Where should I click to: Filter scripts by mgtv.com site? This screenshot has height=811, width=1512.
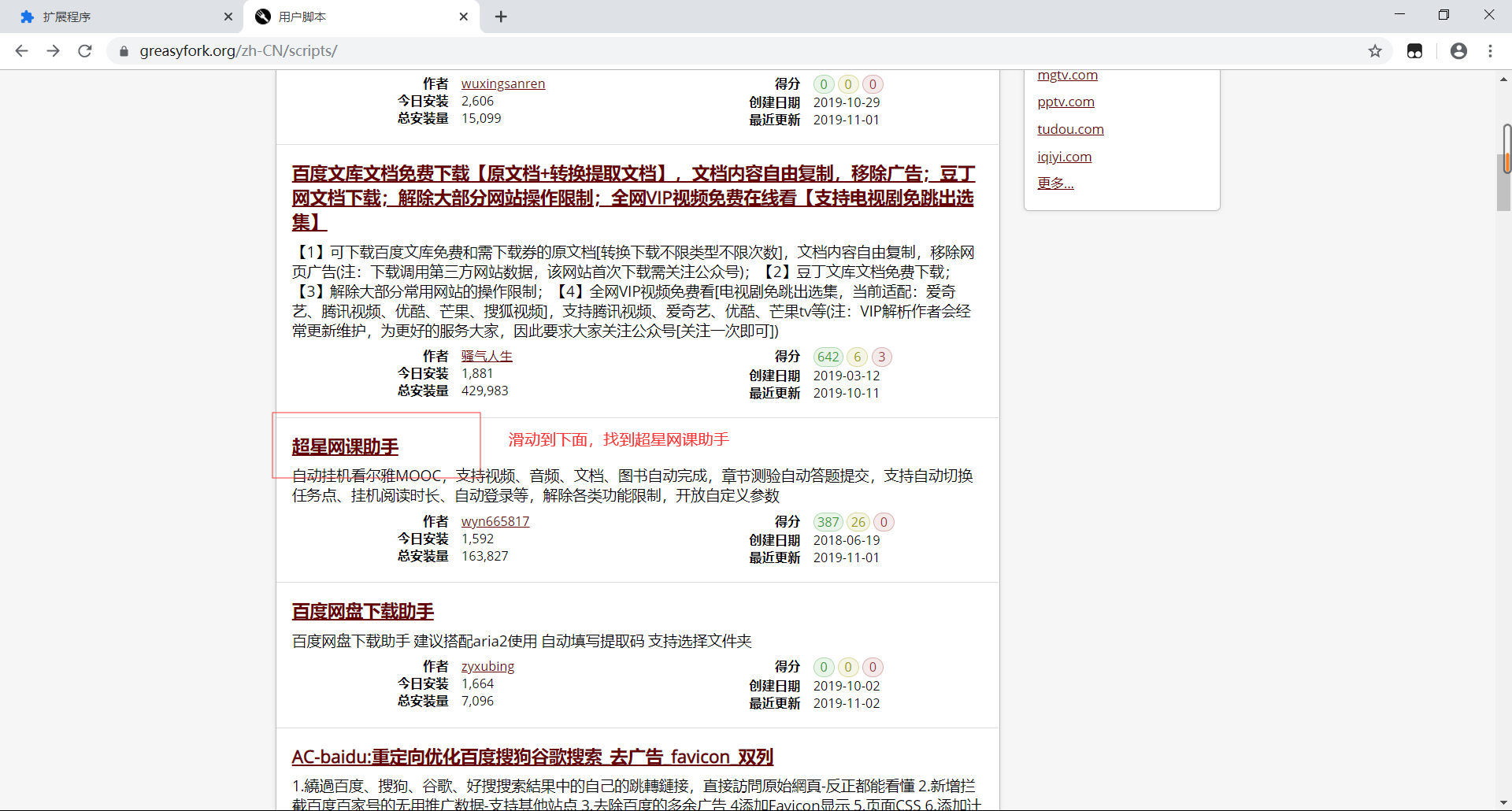click(x=1067, y=75)
